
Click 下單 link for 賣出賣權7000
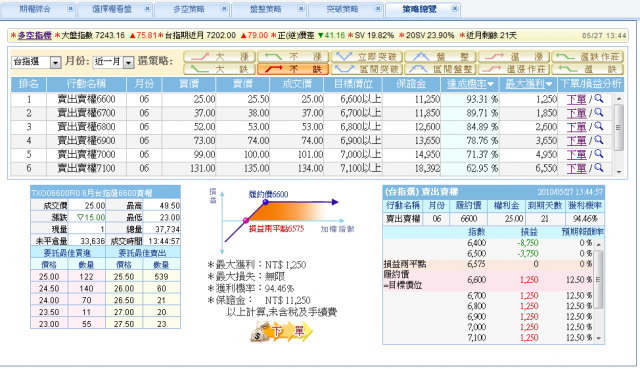[576, 155]
